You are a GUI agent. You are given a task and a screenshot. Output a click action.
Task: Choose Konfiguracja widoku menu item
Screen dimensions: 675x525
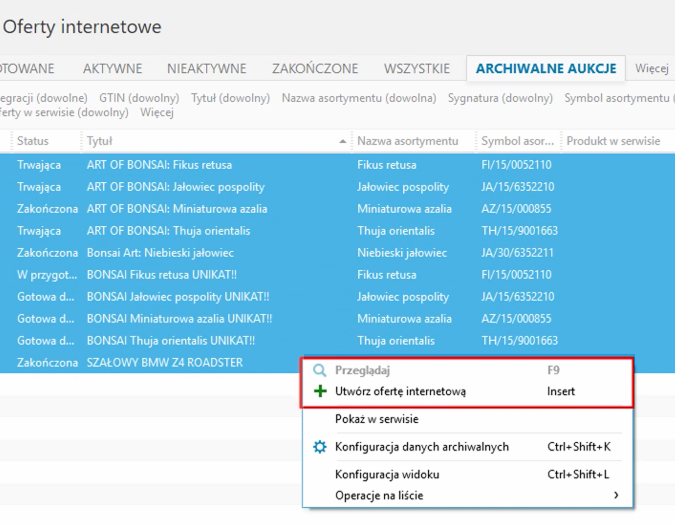(387, 474)
